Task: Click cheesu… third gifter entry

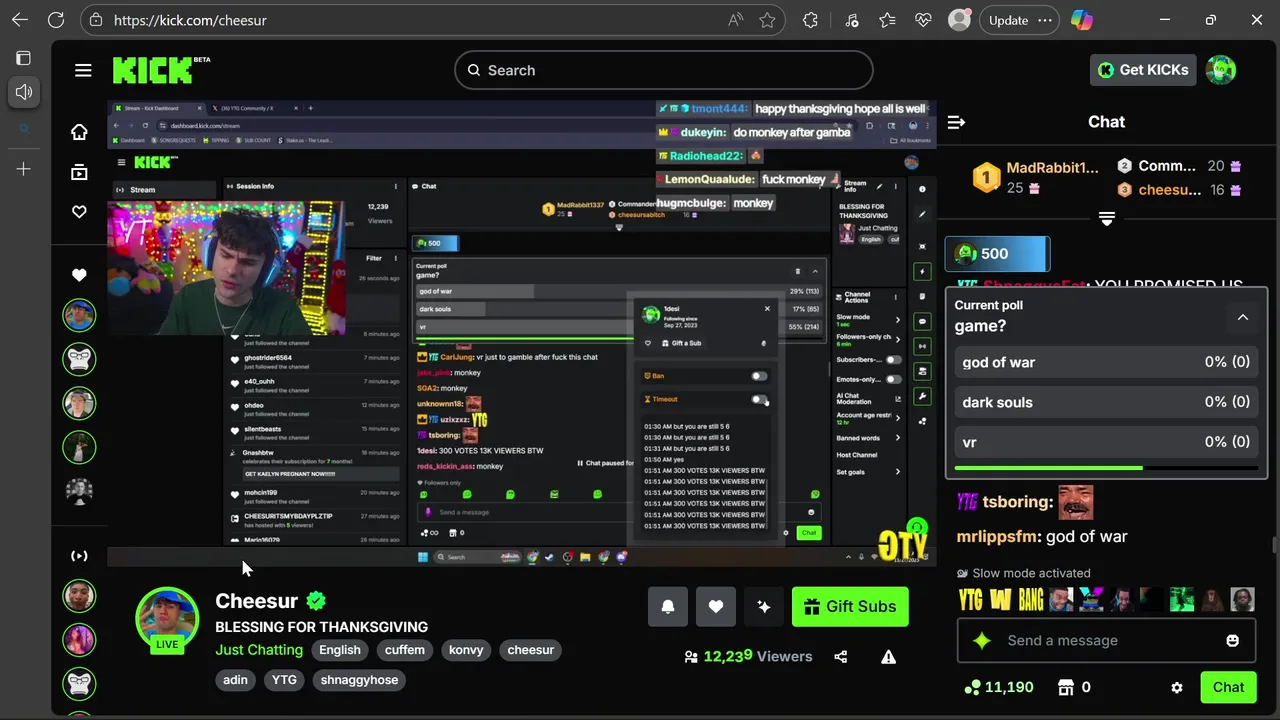Action: (1179, 190)
